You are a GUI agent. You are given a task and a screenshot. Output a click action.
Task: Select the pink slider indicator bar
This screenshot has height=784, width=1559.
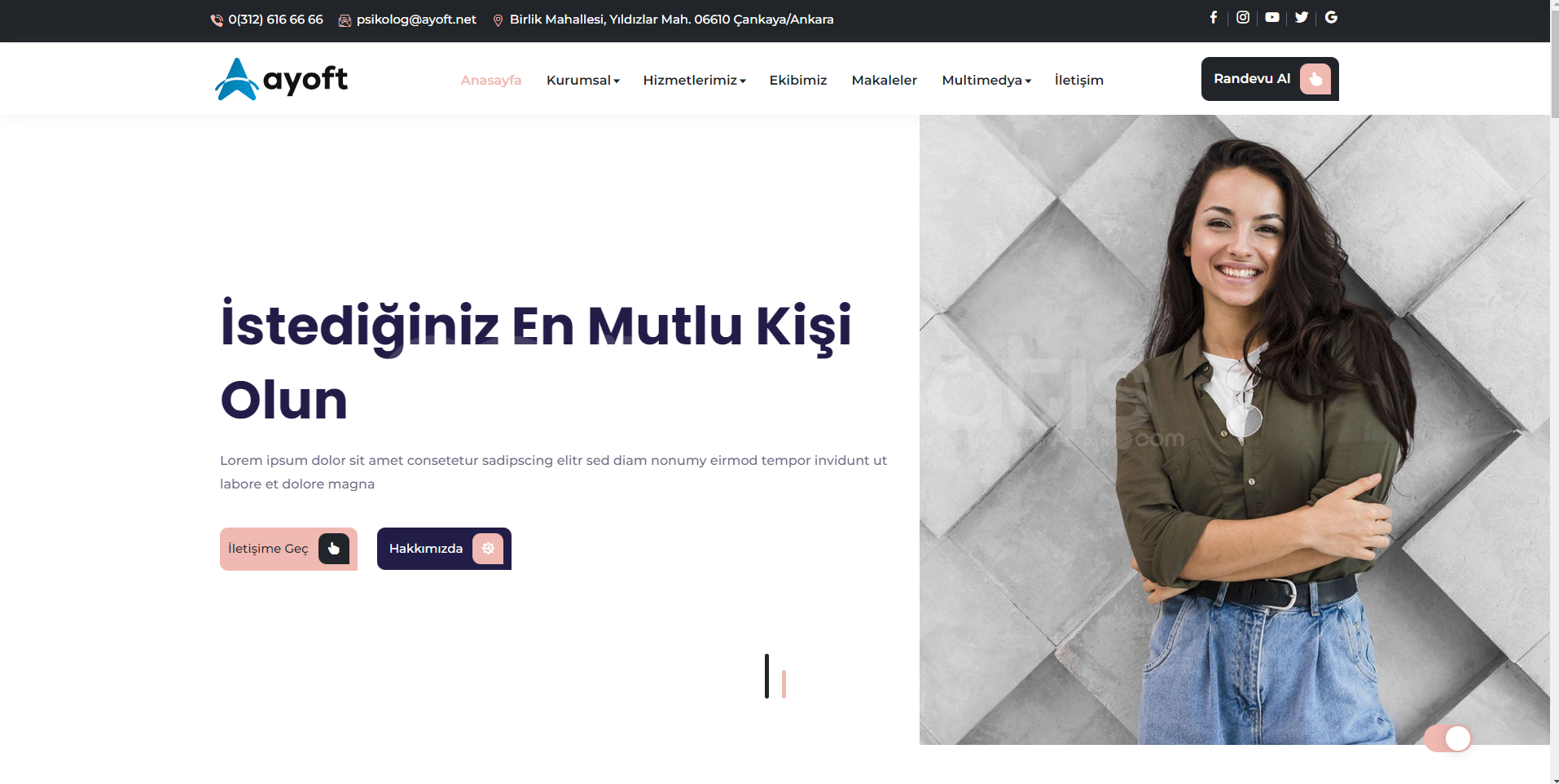click(784, 684)
